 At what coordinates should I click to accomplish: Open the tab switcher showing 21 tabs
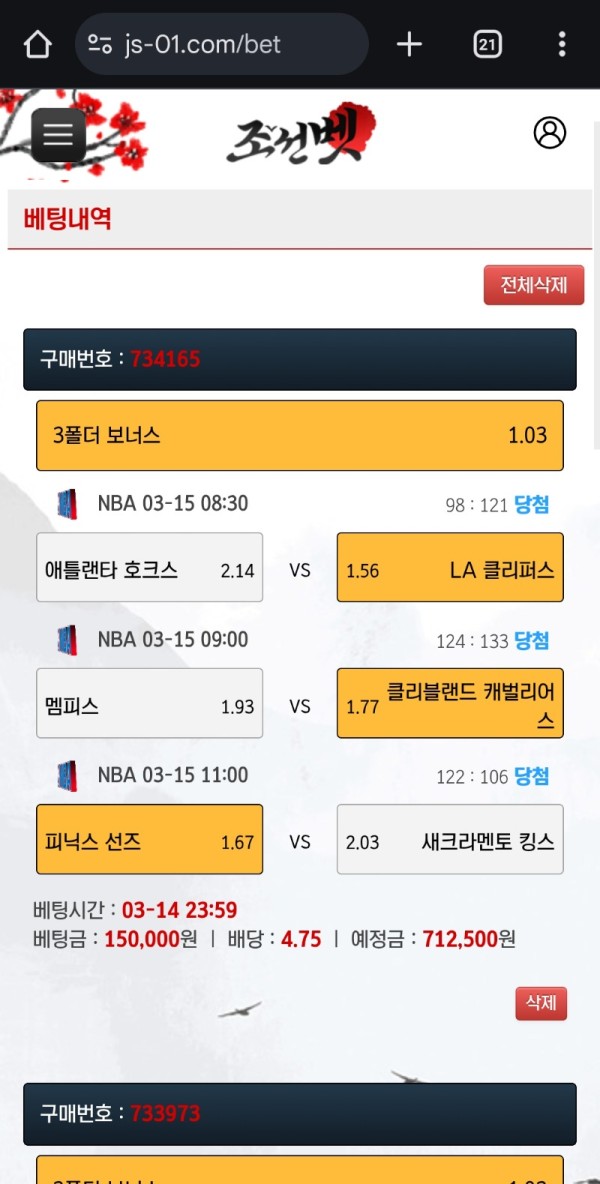pos(487,44)
